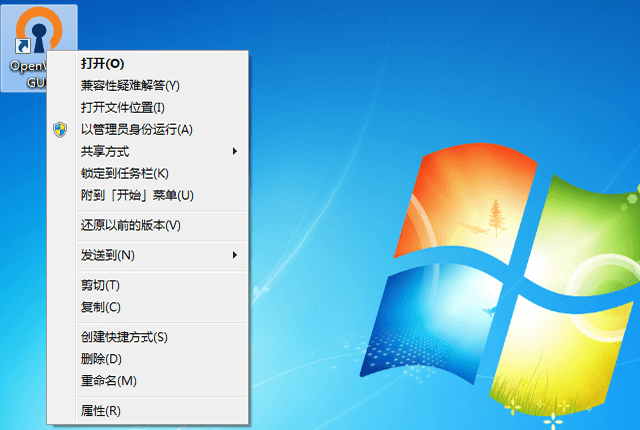Open 属性(R) properties entry
This screenshot has height=430, width=640.
click(148, 411)
